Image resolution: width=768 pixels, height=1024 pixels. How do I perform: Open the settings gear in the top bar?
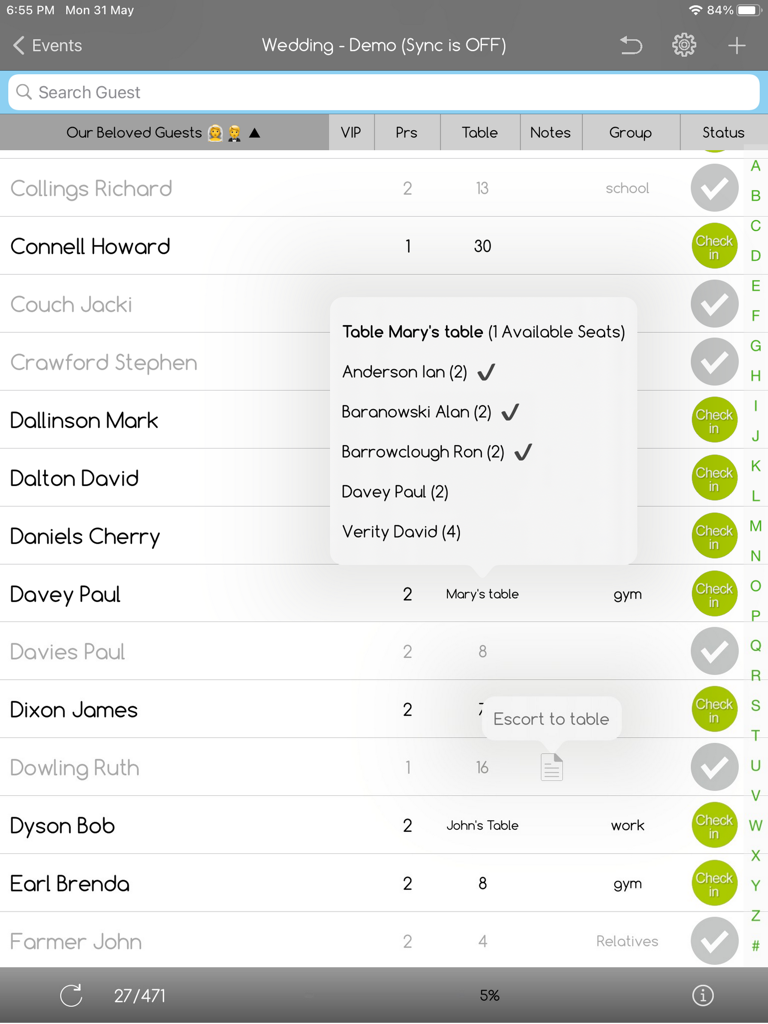tap(684, 45)
